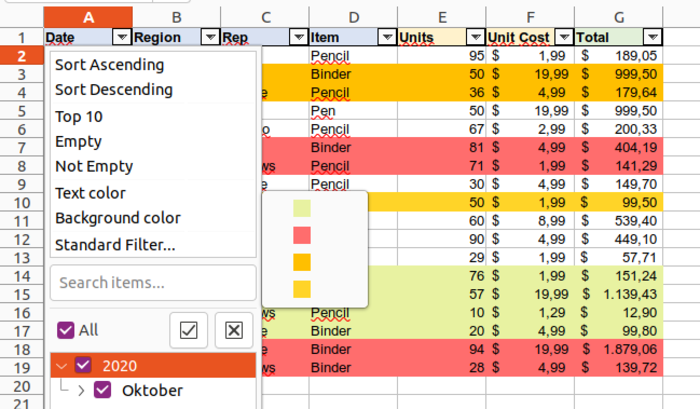Collapse the 2020 tree node

[x=62, y=365]
